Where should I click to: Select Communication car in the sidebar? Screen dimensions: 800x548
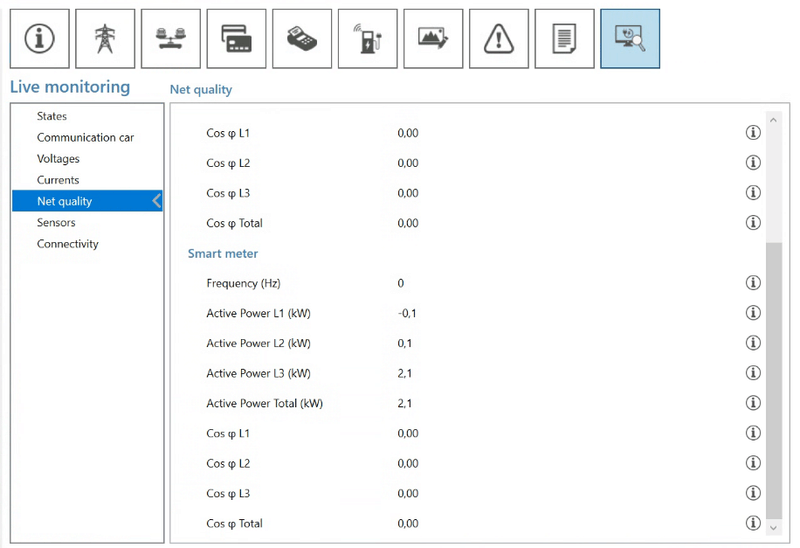(x=87, y=137)
